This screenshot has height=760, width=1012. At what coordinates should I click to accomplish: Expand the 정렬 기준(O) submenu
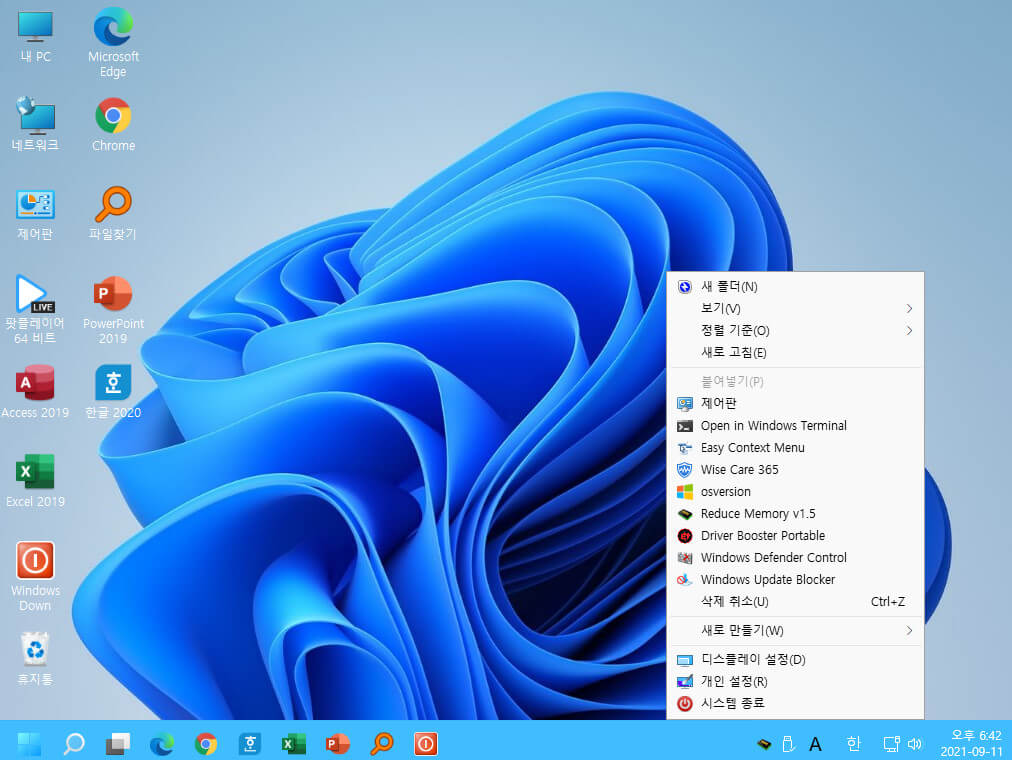[795, 330]
